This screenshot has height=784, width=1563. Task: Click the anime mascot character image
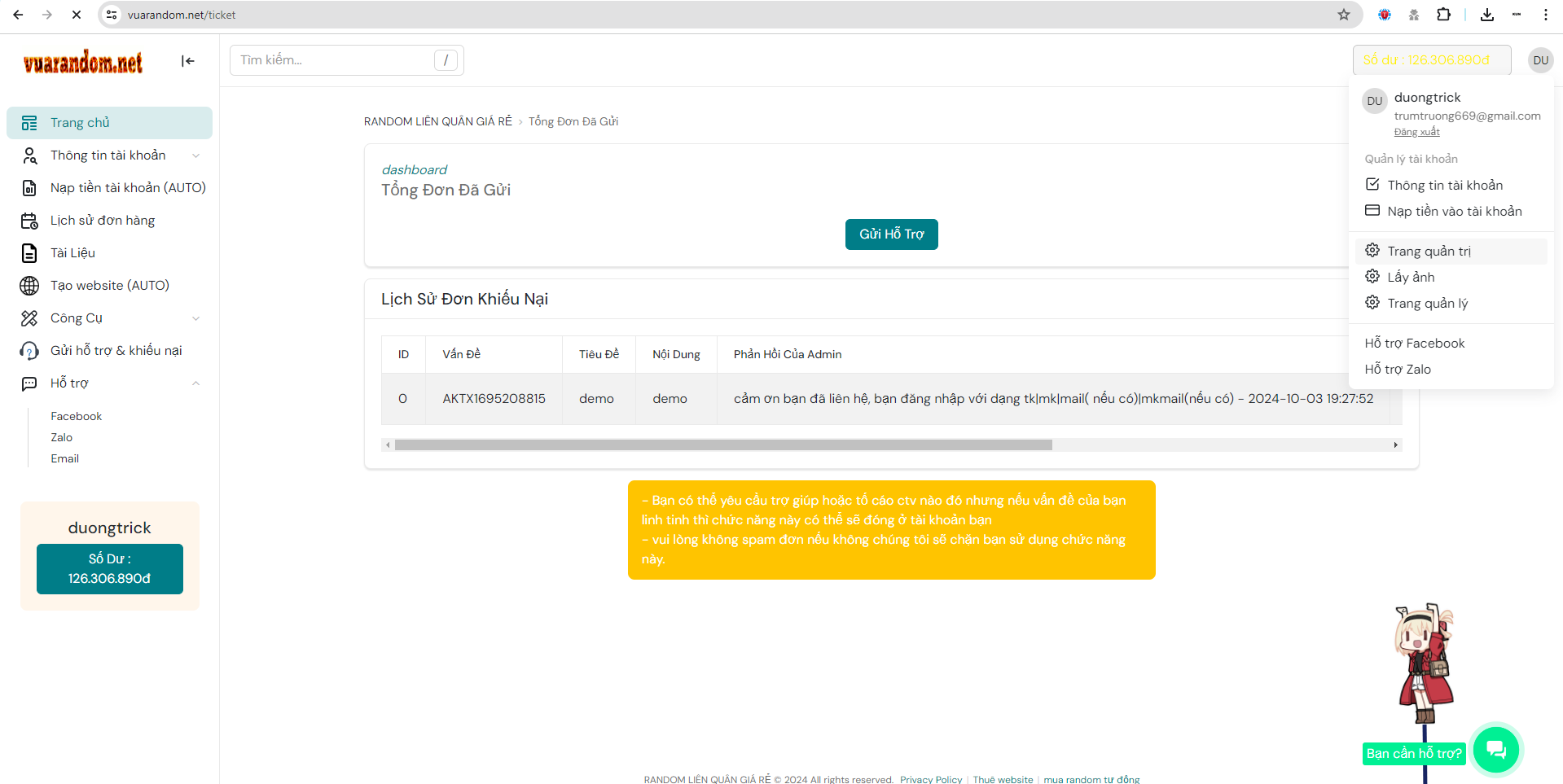[x=1425, y=664]
